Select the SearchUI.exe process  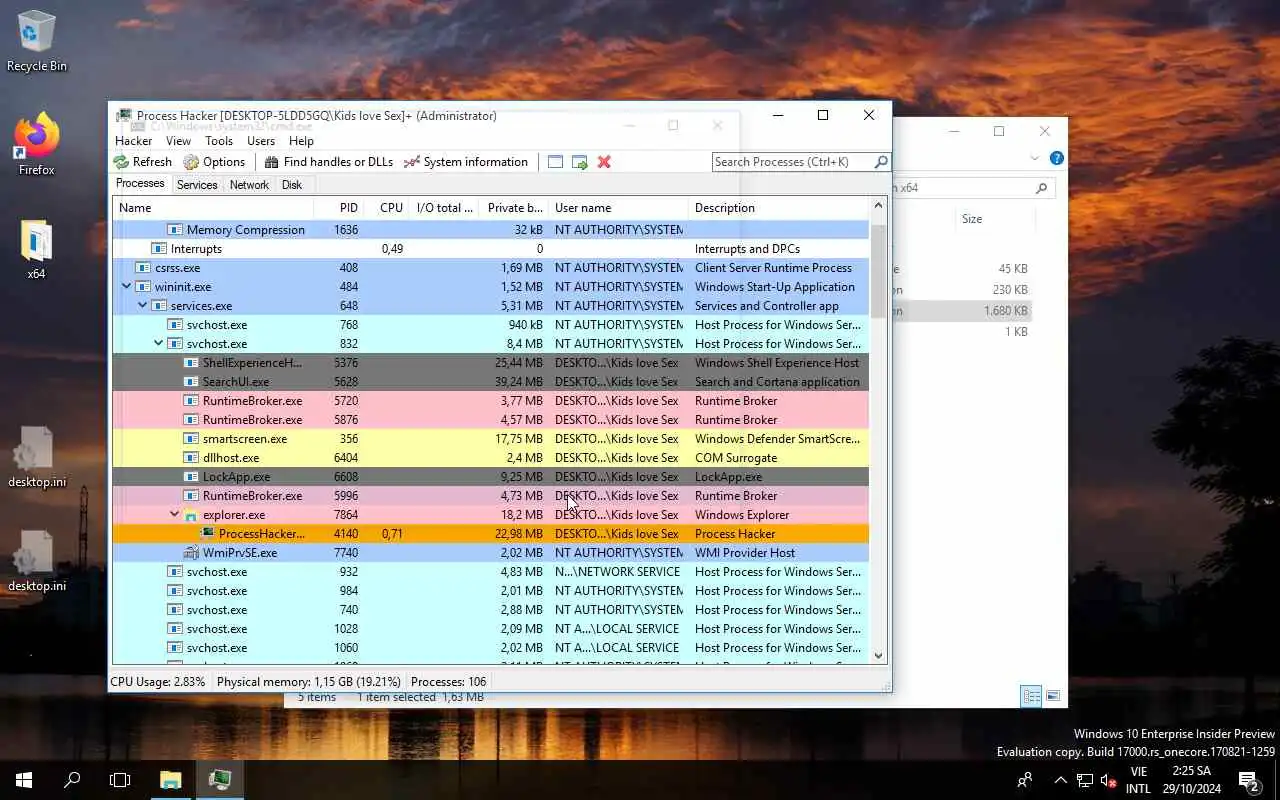[490, 382]
